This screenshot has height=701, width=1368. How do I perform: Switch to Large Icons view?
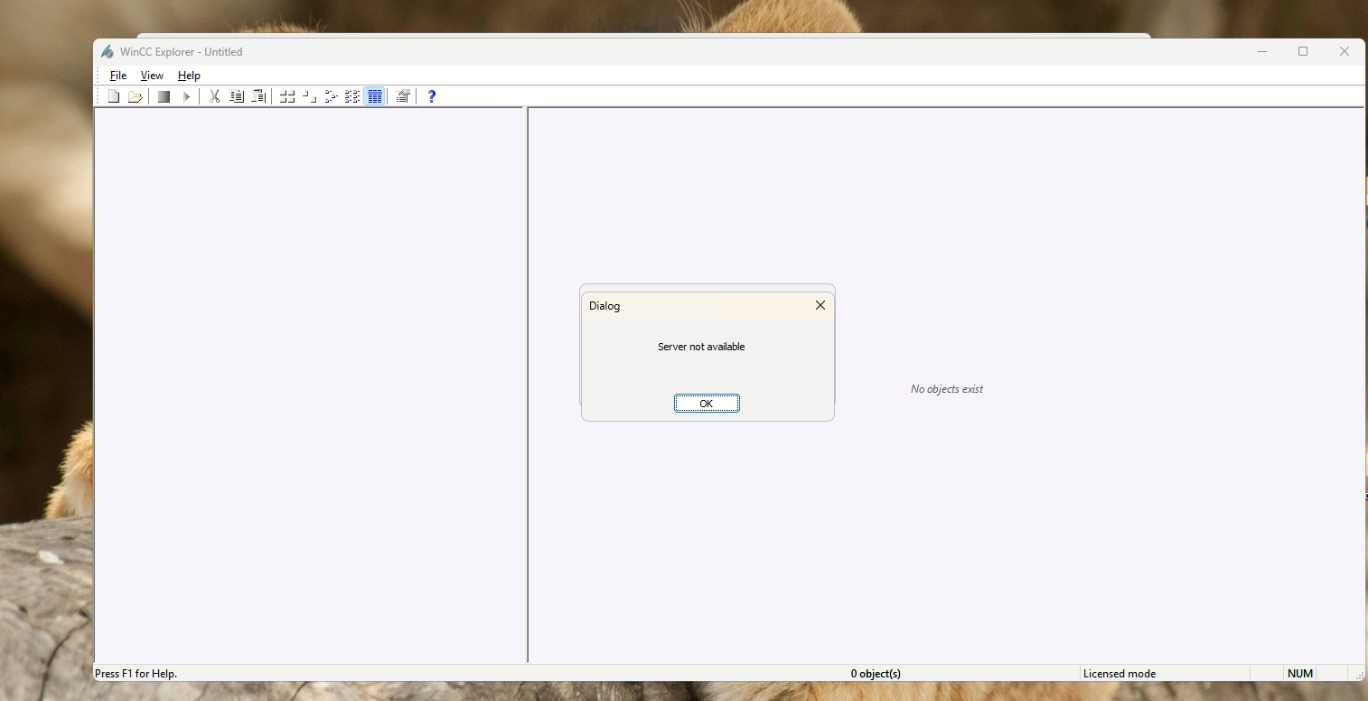point(288,96)
